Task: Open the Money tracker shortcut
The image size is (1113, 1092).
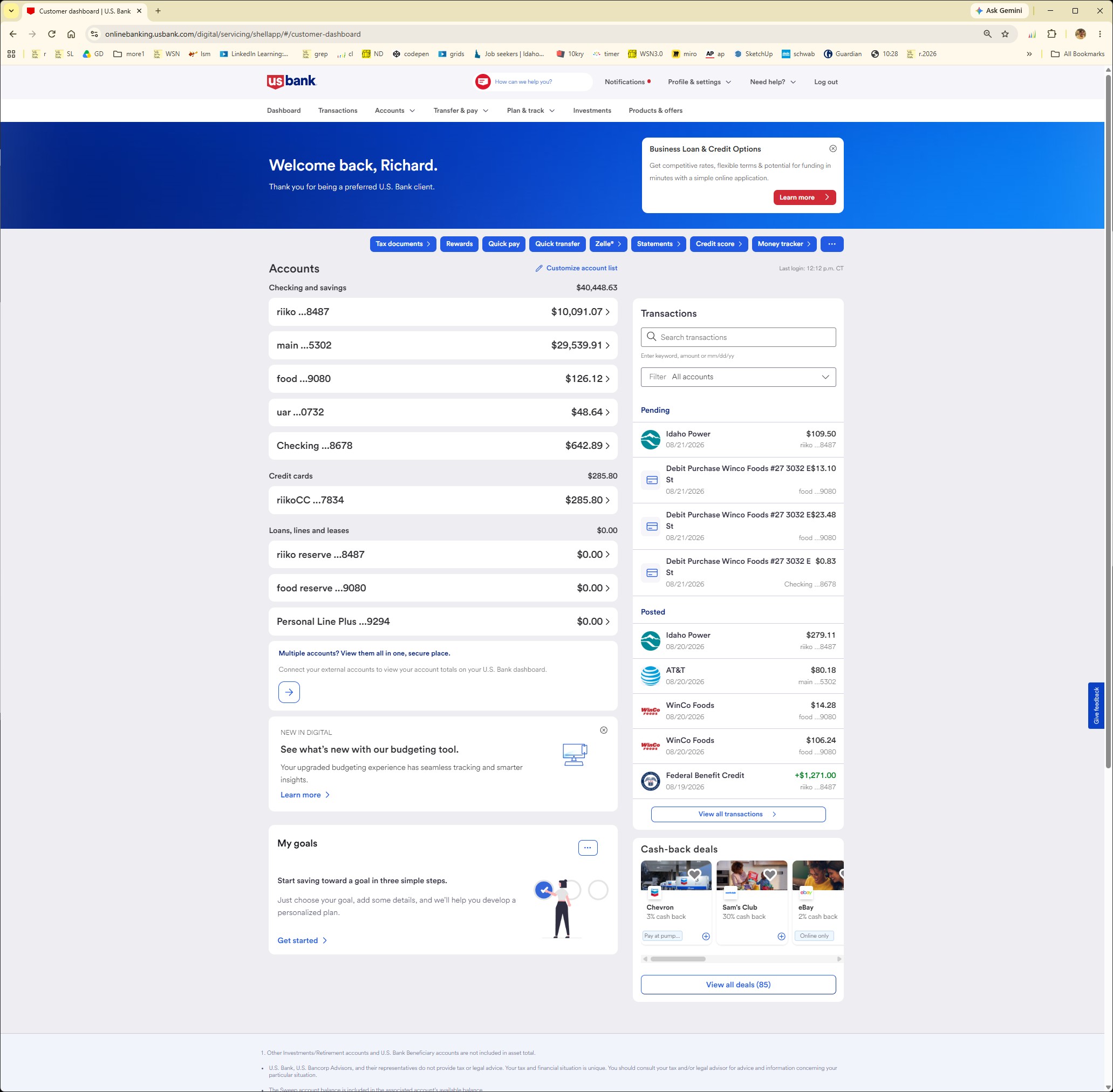Action: pos(784,244)
